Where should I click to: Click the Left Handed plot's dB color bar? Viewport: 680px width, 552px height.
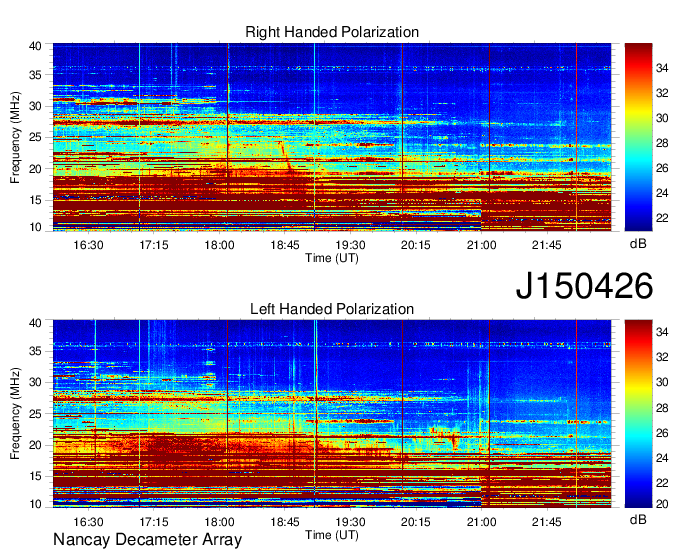click(x=638, y=414)
